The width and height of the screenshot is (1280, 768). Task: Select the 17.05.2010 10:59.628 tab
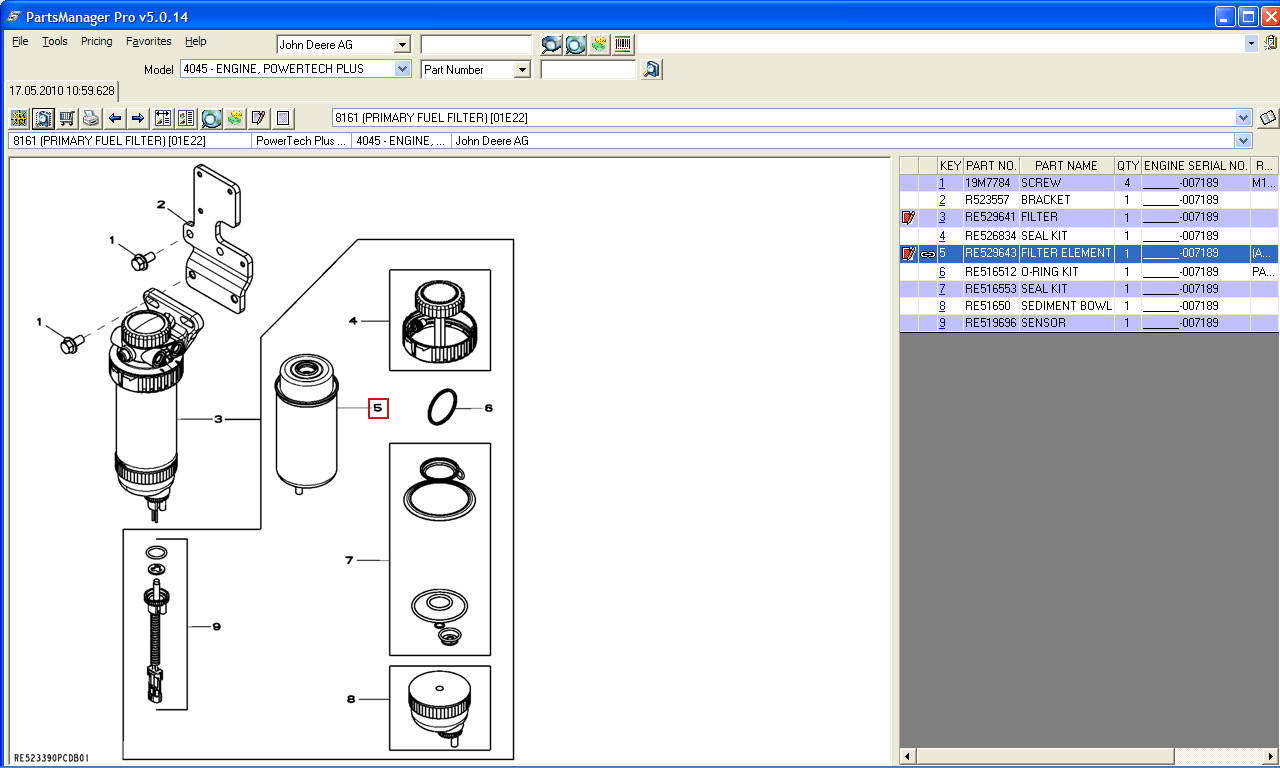point(62,90)
